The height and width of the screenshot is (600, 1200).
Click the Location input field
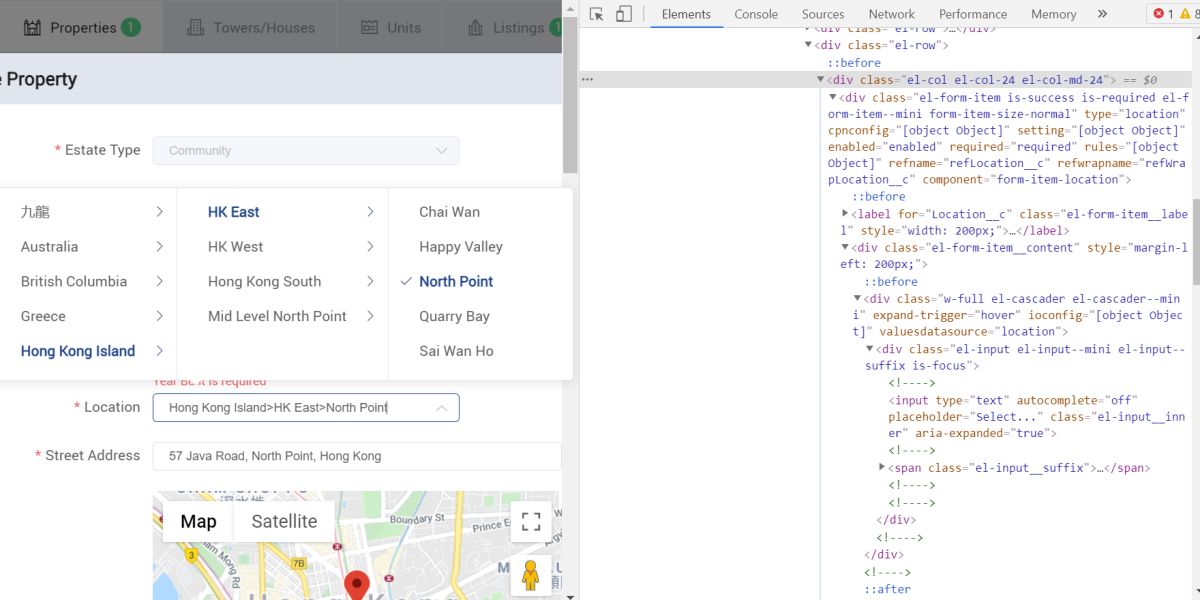(x=306, y=407)
